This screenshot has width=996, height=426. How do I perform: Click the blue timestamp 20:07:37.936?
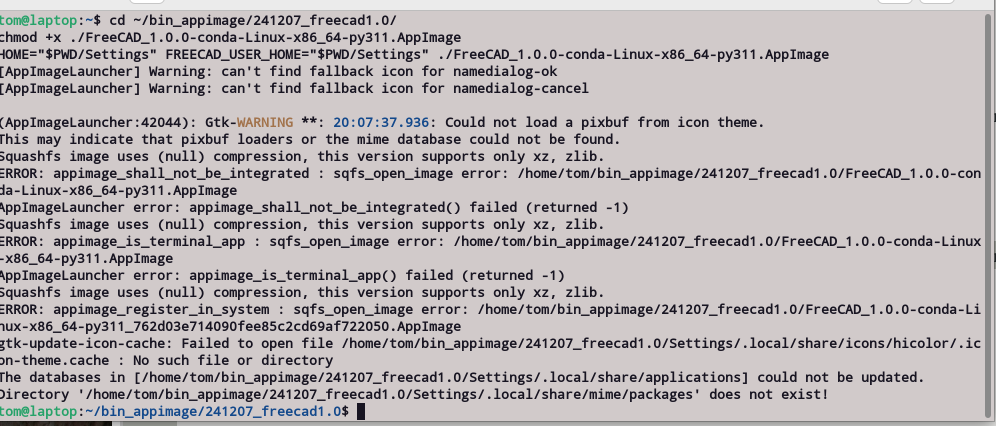coord(373,123)
